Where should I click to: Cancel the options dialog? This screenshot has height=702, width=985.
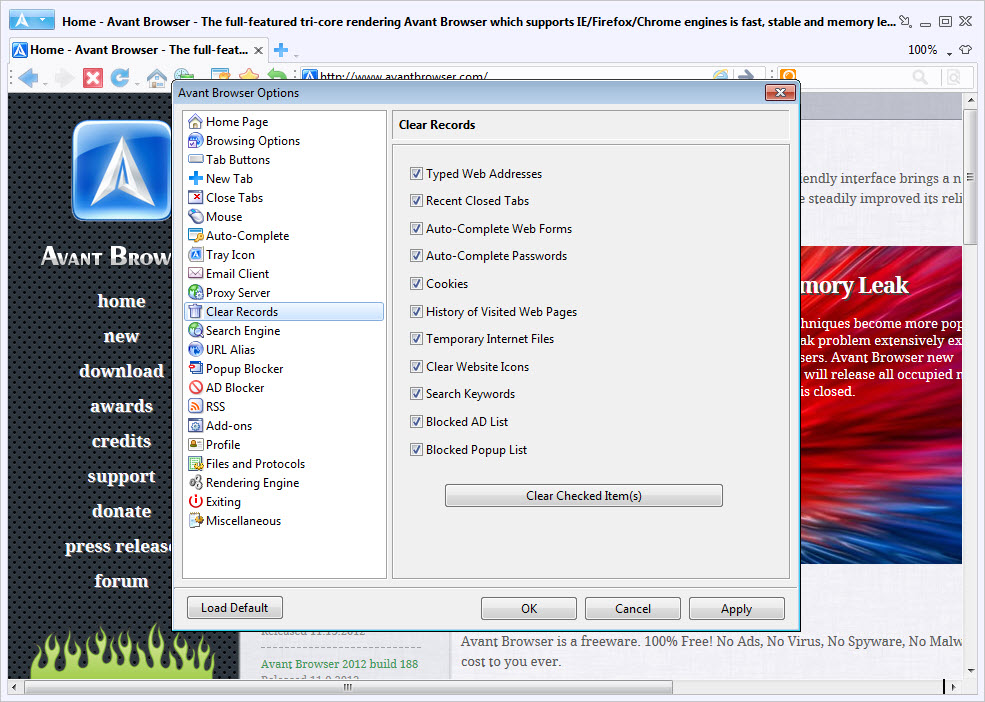633,608
